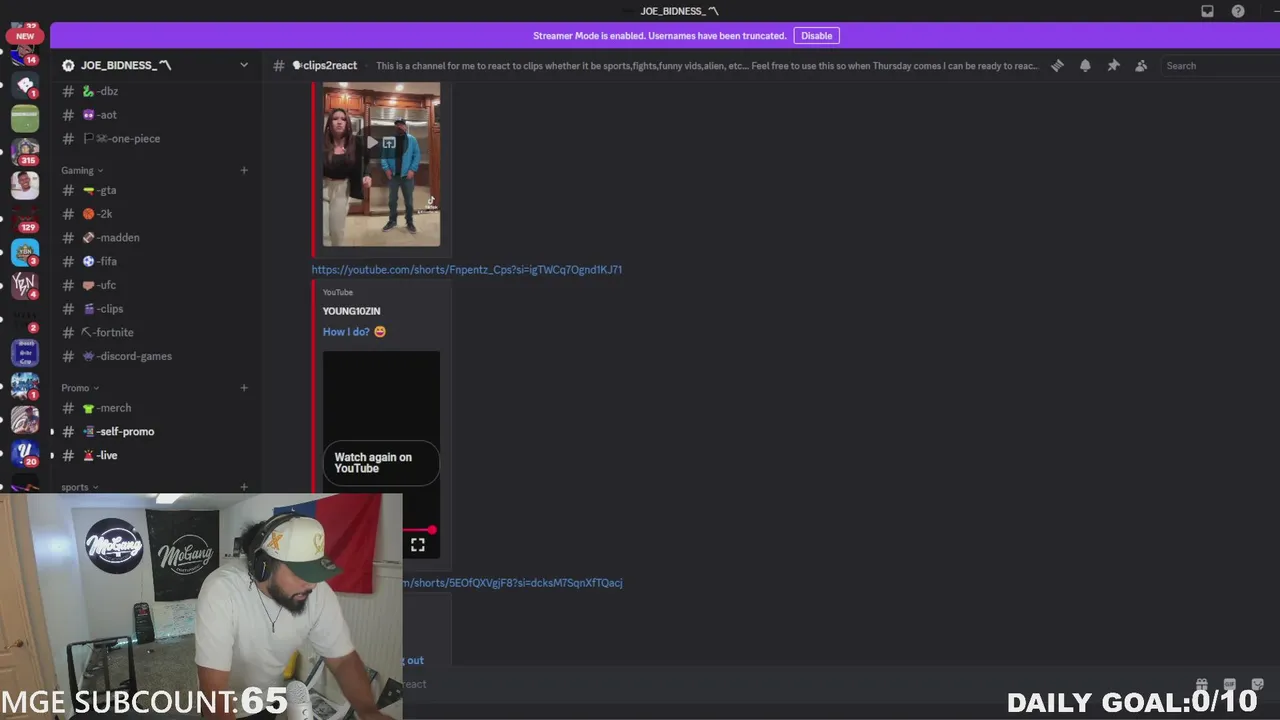Screen dimensions: 1280x720
Task: Open the -merch channel
Action: click(x=155, y=408)
